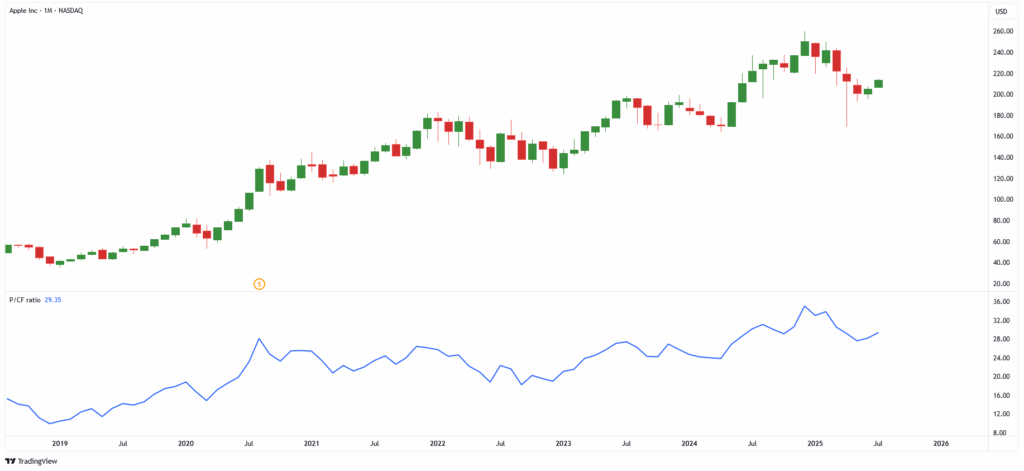Click the TradingView logo
This screenshot has width=1024, height=471.
pos(31,461)
